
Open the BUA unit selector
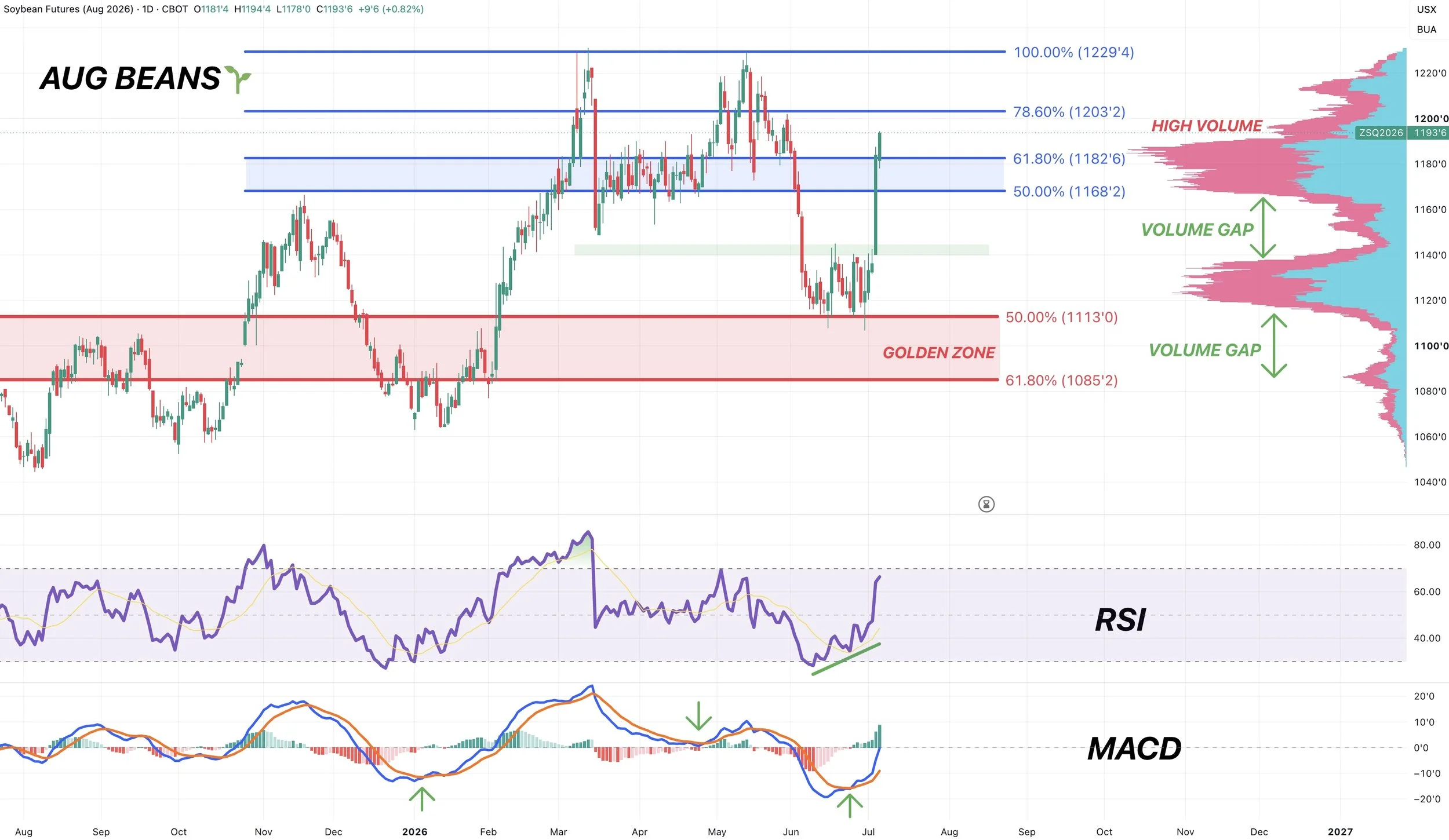coord(1426,30)
